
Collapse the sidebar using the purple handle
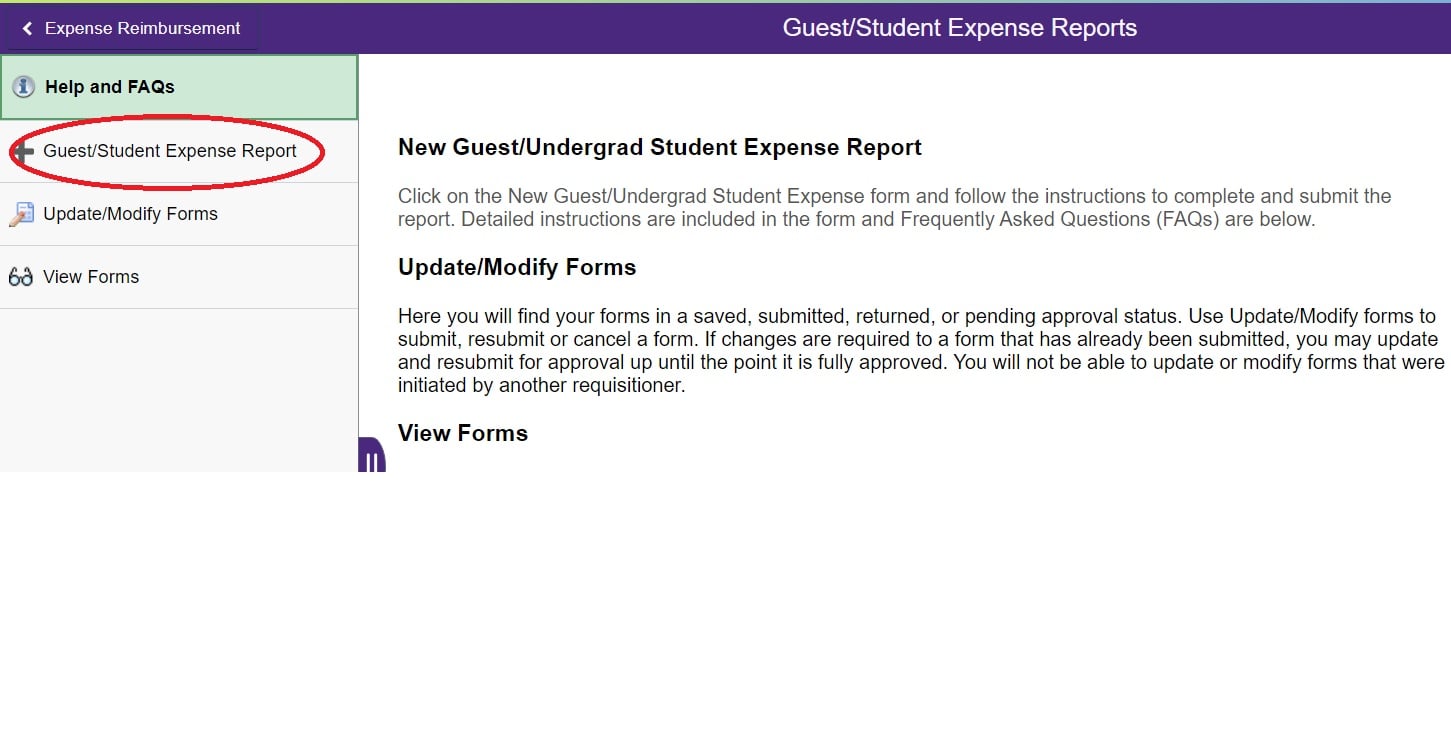tap(371, 458)
